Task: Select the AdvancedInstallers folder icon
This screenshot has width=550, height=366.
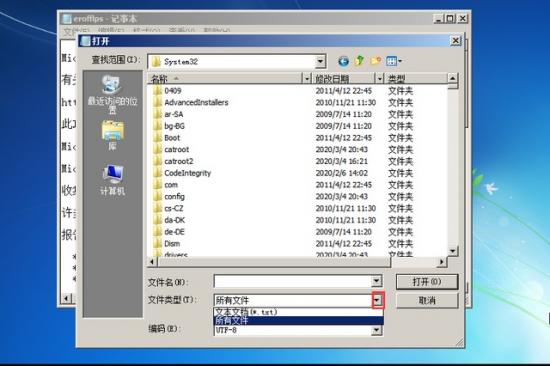Action: (157, 102)
